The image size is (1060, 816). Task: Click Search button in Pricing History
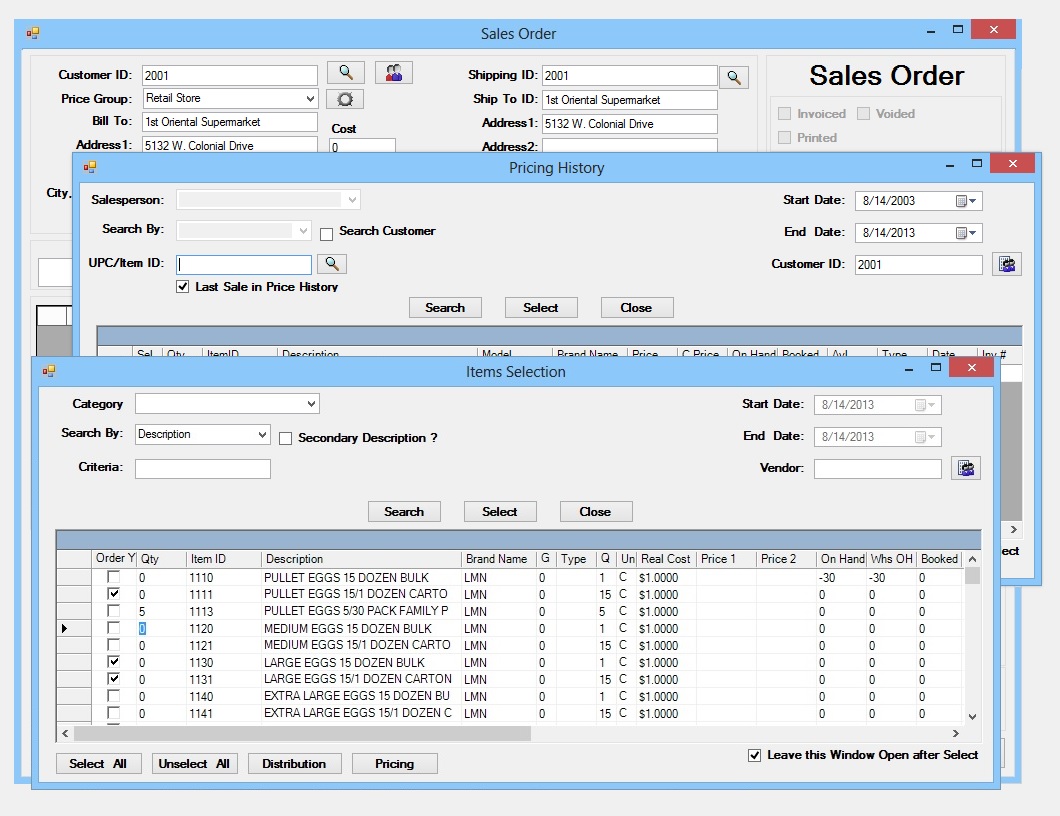pyautogui.click(x=445, y=308)
